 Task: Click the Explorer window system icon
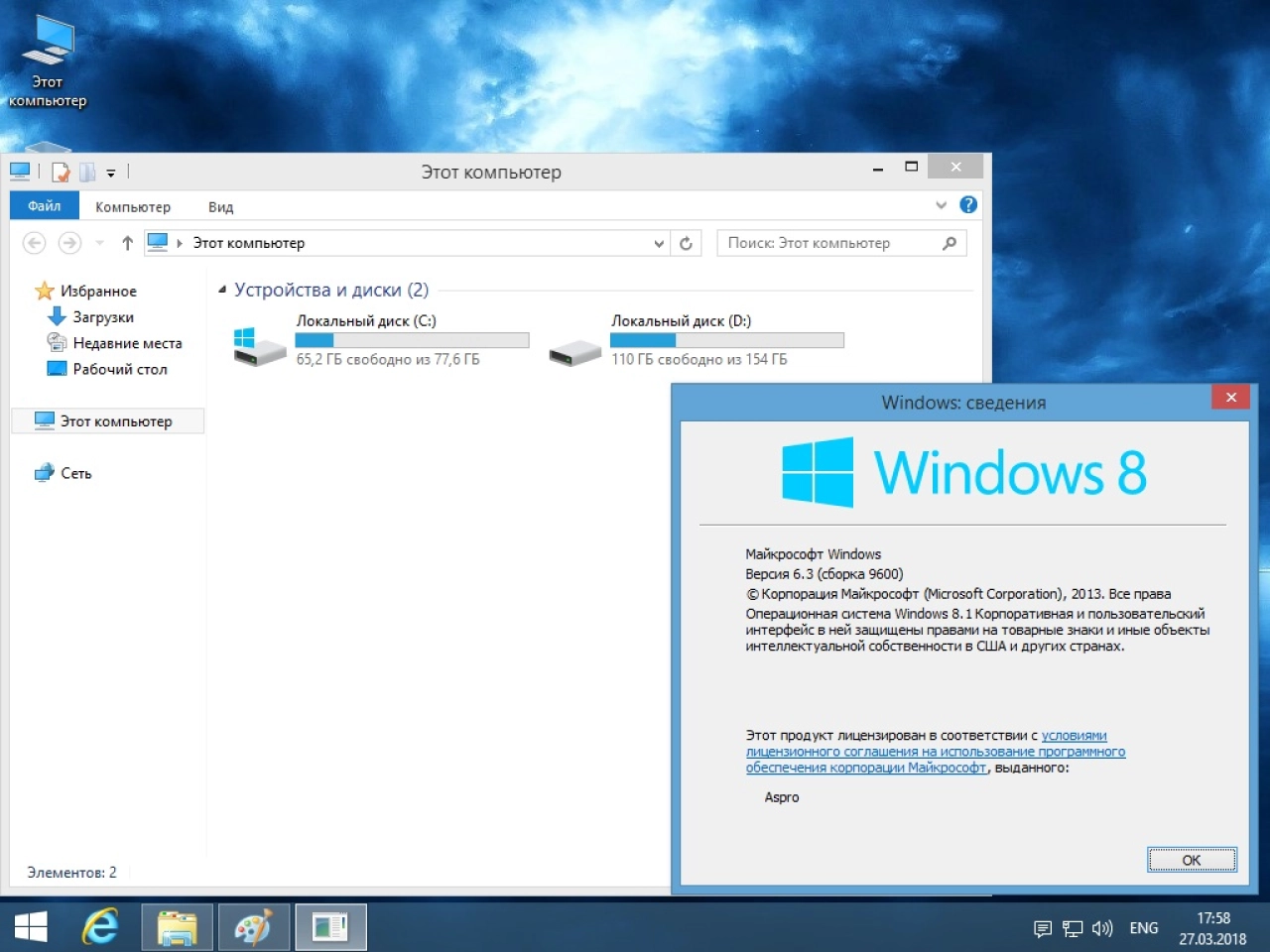pyautogui.click(x=20, y=172)
